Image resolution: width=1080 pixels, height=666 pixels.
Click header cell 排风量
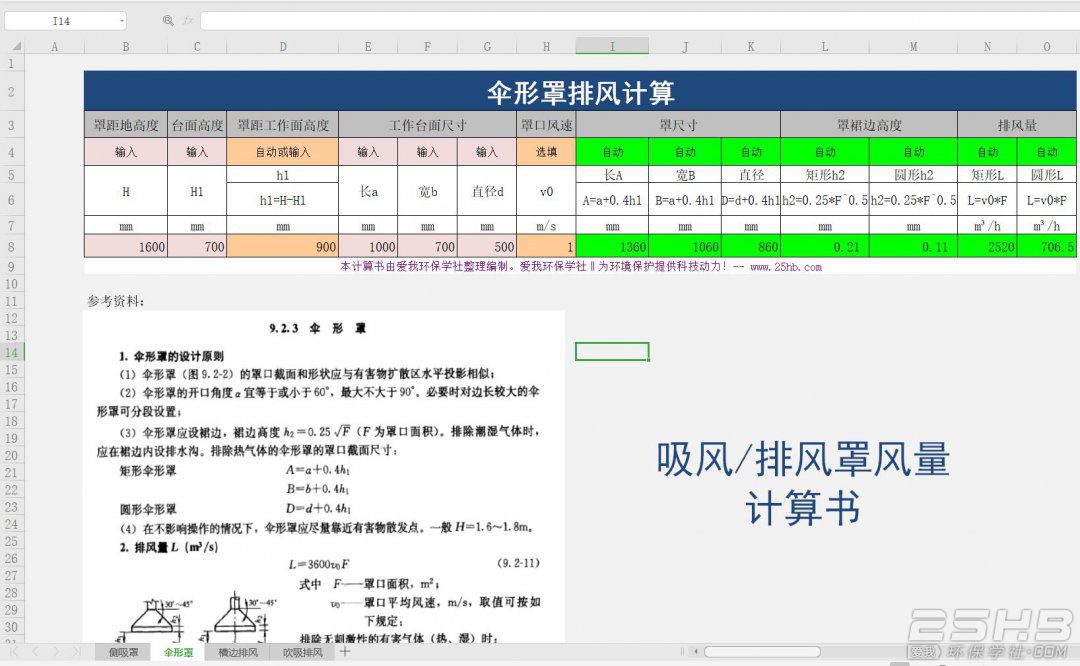[1017, 125]
